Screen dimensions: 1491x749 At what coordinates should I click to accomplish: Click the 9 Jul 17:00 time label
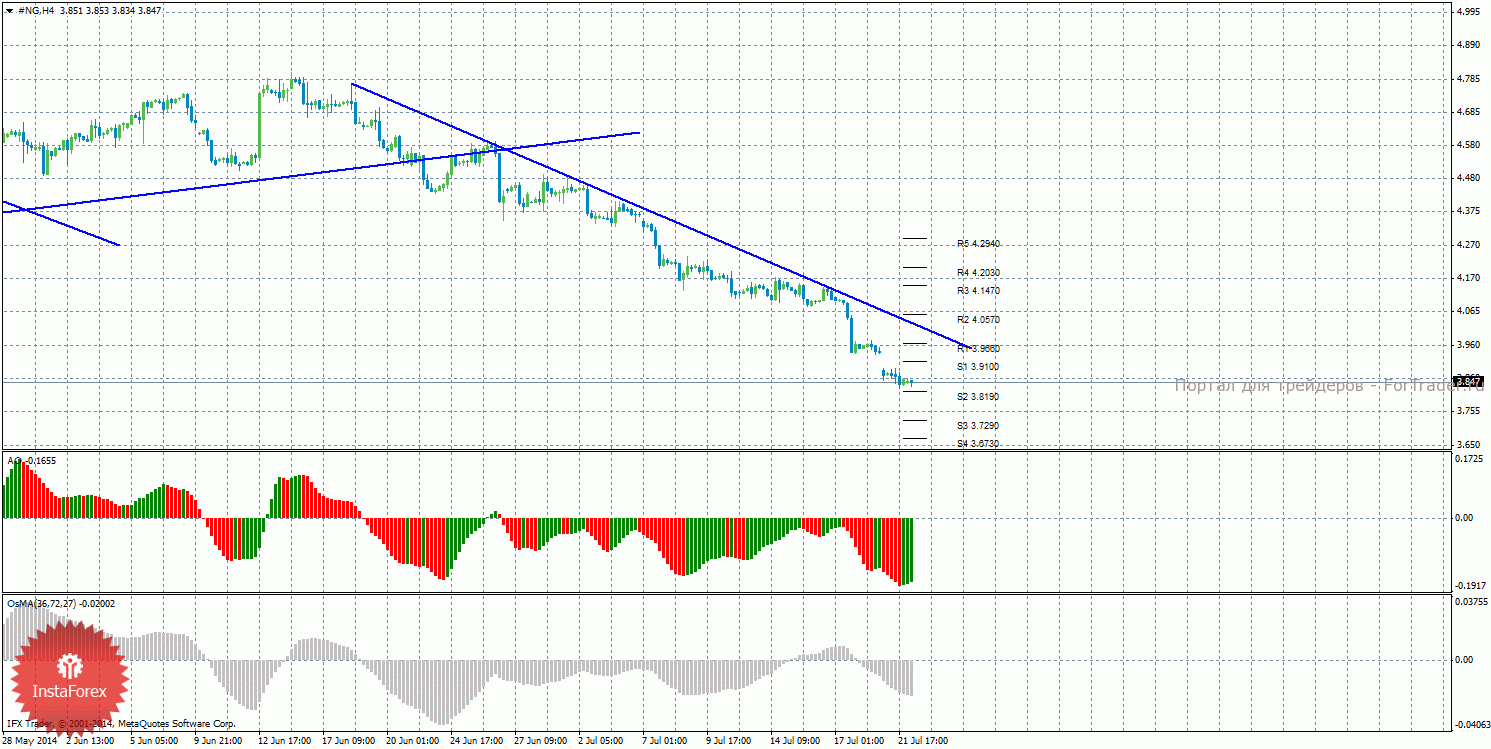729,741
